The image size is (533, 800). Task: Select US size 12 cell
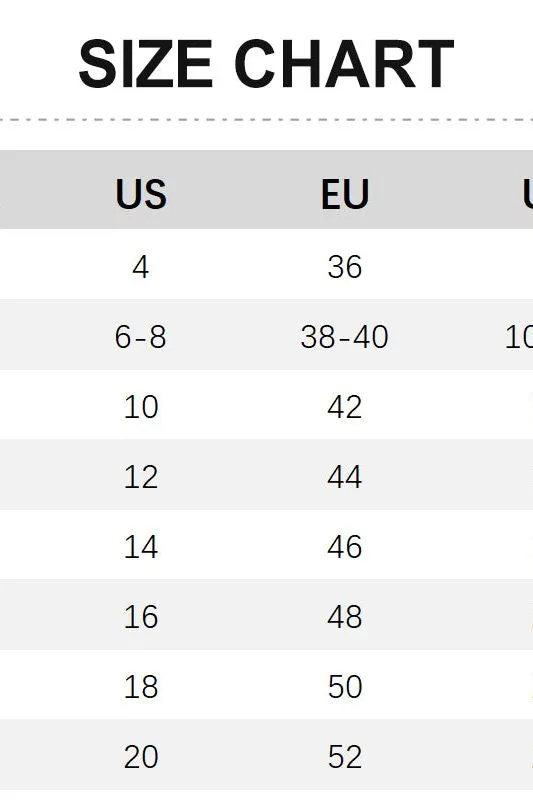(x=141, y=477)
